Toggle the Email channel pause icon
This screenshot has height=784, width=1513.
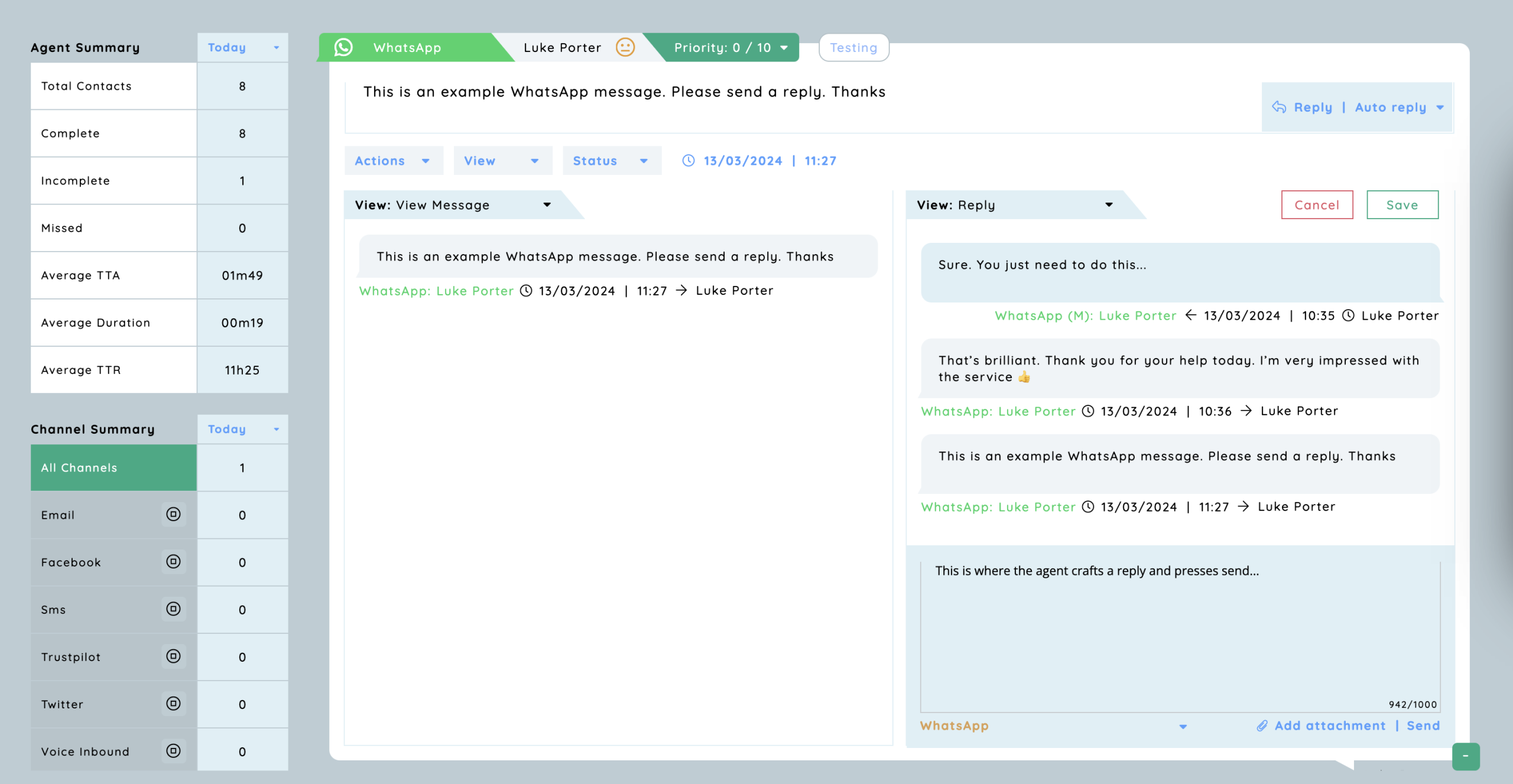click(173, 514)
